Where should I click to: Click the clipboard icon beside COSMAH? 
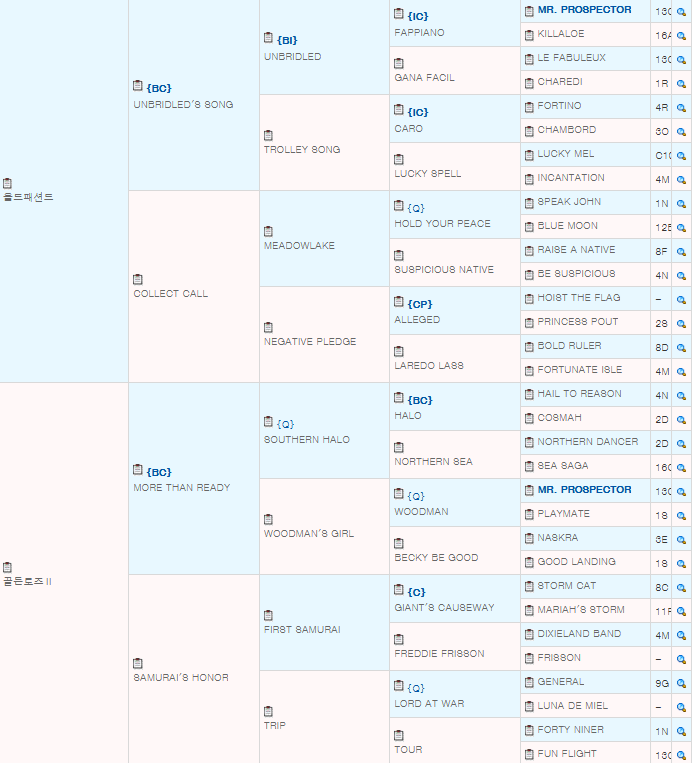pyautogui.click(x=529, y=419)
